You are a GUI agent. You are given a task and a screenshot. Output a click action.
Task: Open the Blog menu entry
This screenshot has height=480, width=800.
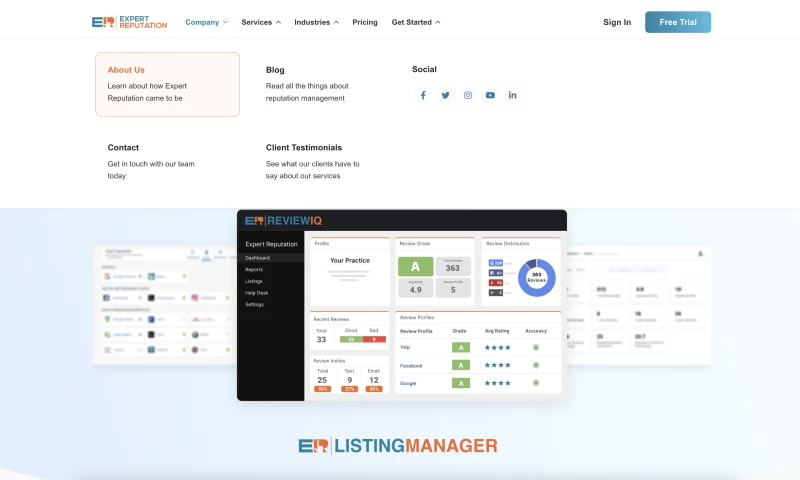click(x=275, y=70)
